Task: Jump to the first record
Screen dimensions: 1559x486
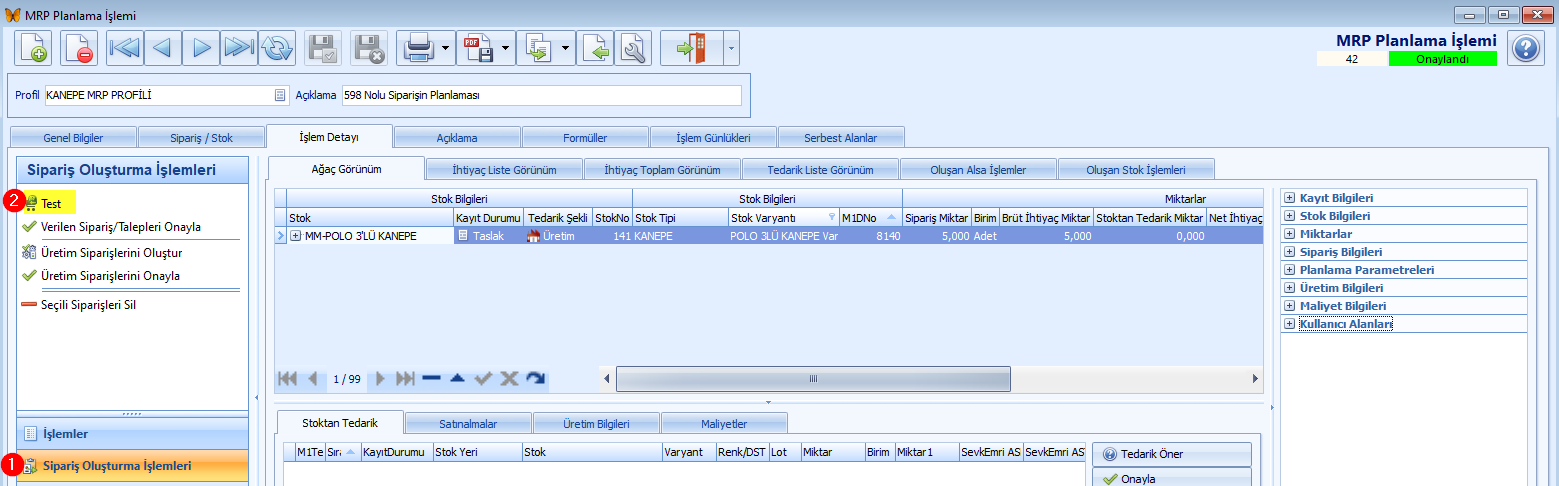Action: tap(125, 48)
